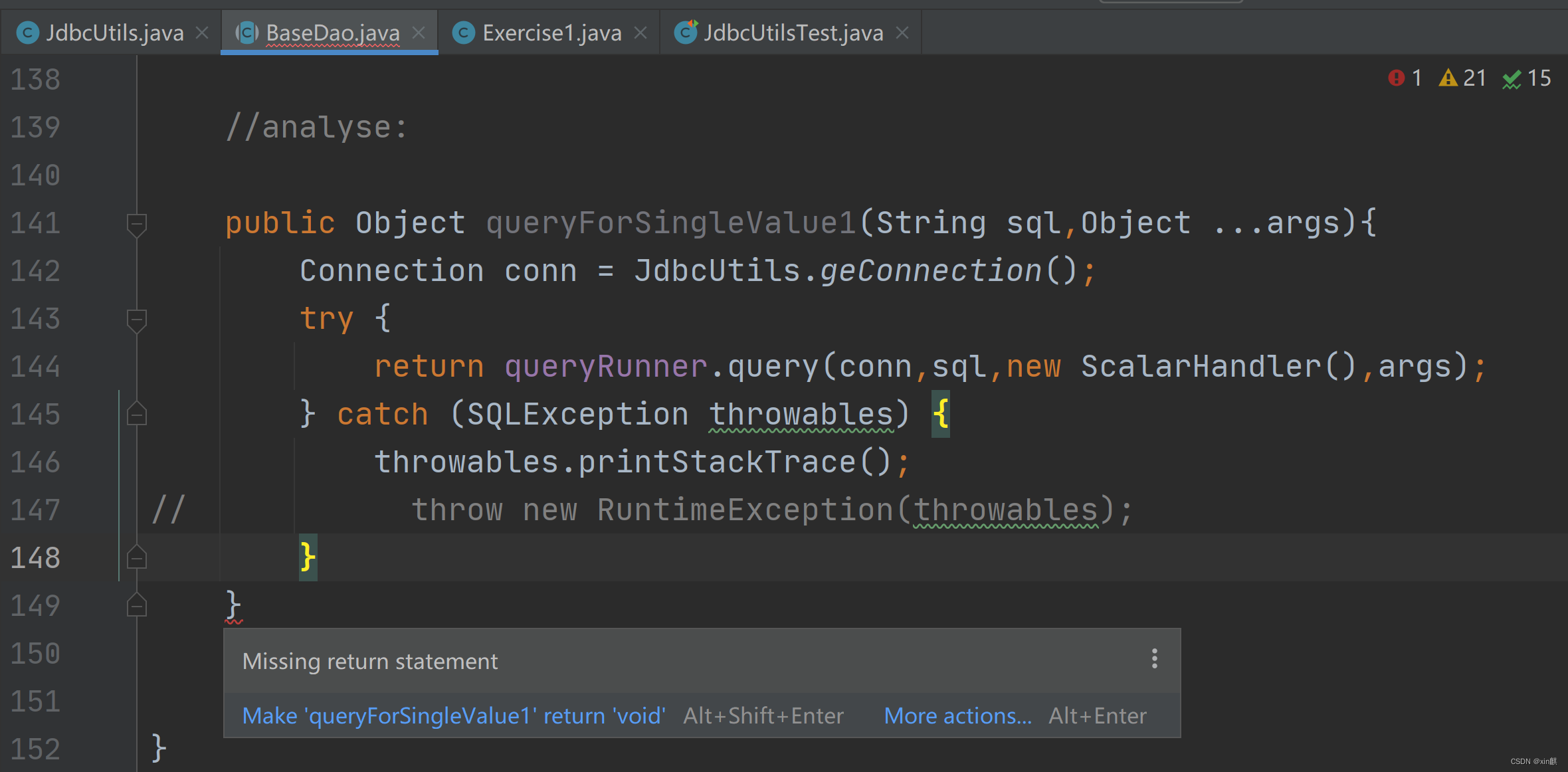Screen dimensions: 1568x772
Task: Click JdbcUtils.java class file icon
Action: point(27,33)
